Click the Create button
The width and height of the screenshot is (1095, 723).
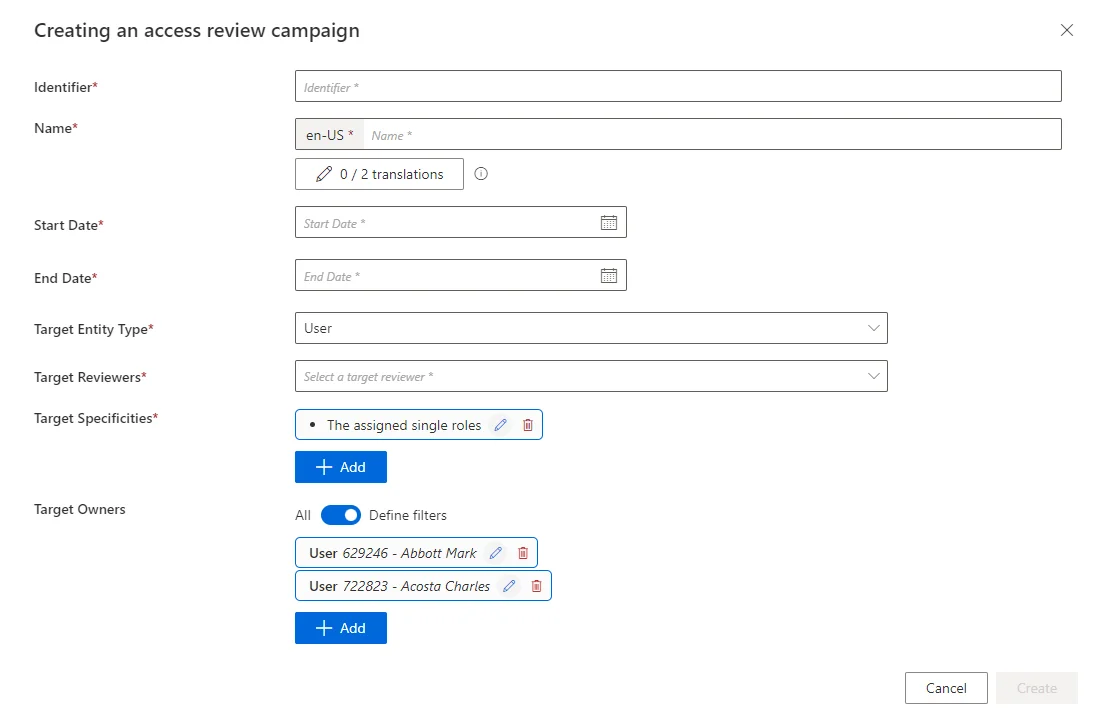(x=1037, y=688)
